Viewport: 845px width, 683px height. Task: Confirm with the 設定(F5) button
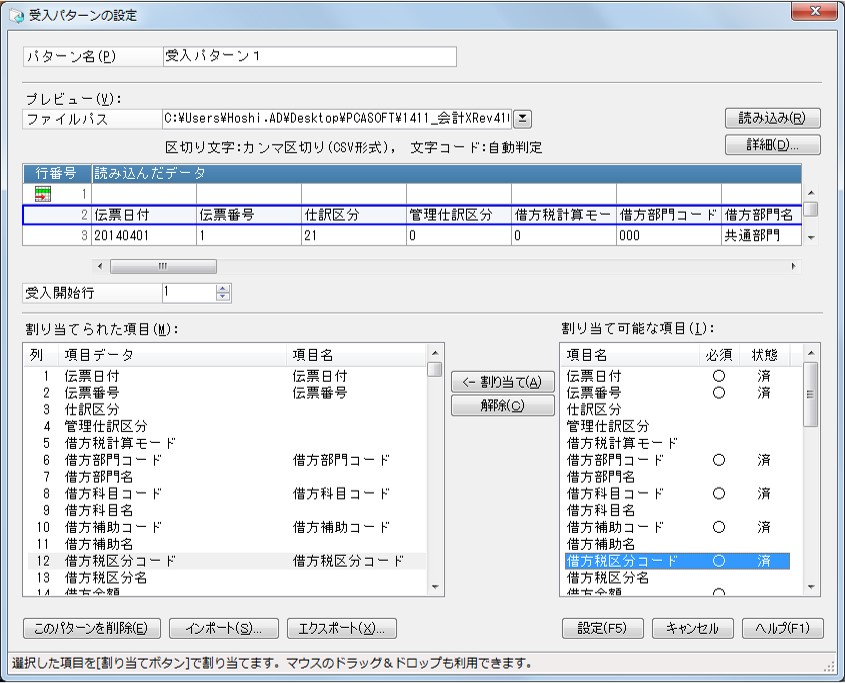pyautogui.click(x=603, y=628)
